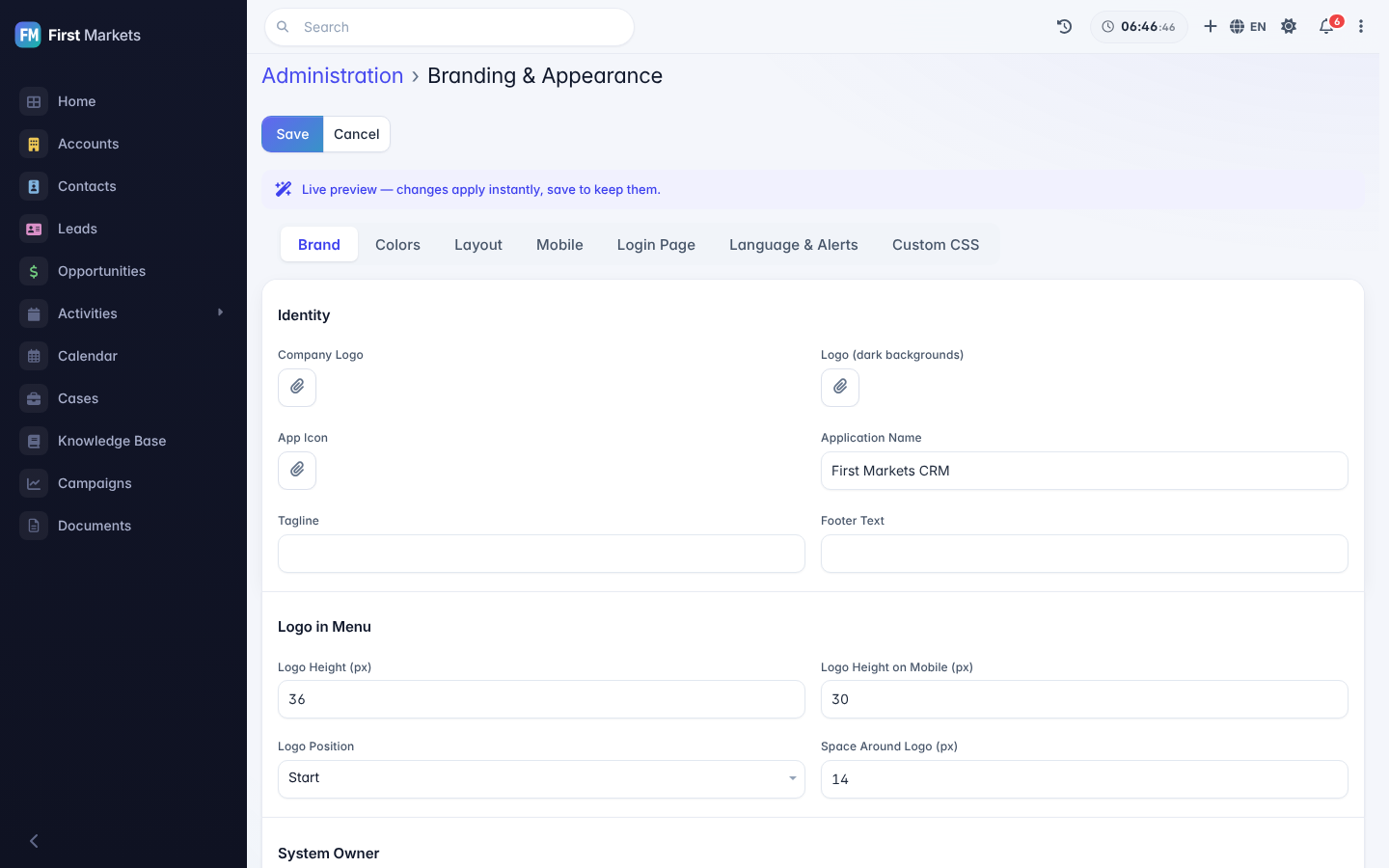Toggle light/dark theme sun icon
Viewport: 1389px width, 868px height.
click(x=1289, y=27)
